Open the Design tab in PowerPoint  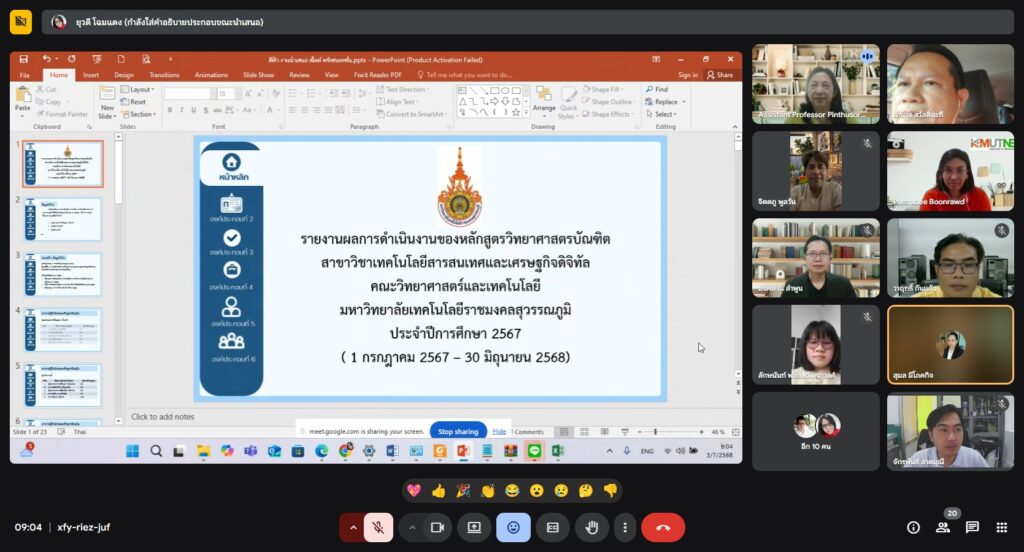[124, 75]
